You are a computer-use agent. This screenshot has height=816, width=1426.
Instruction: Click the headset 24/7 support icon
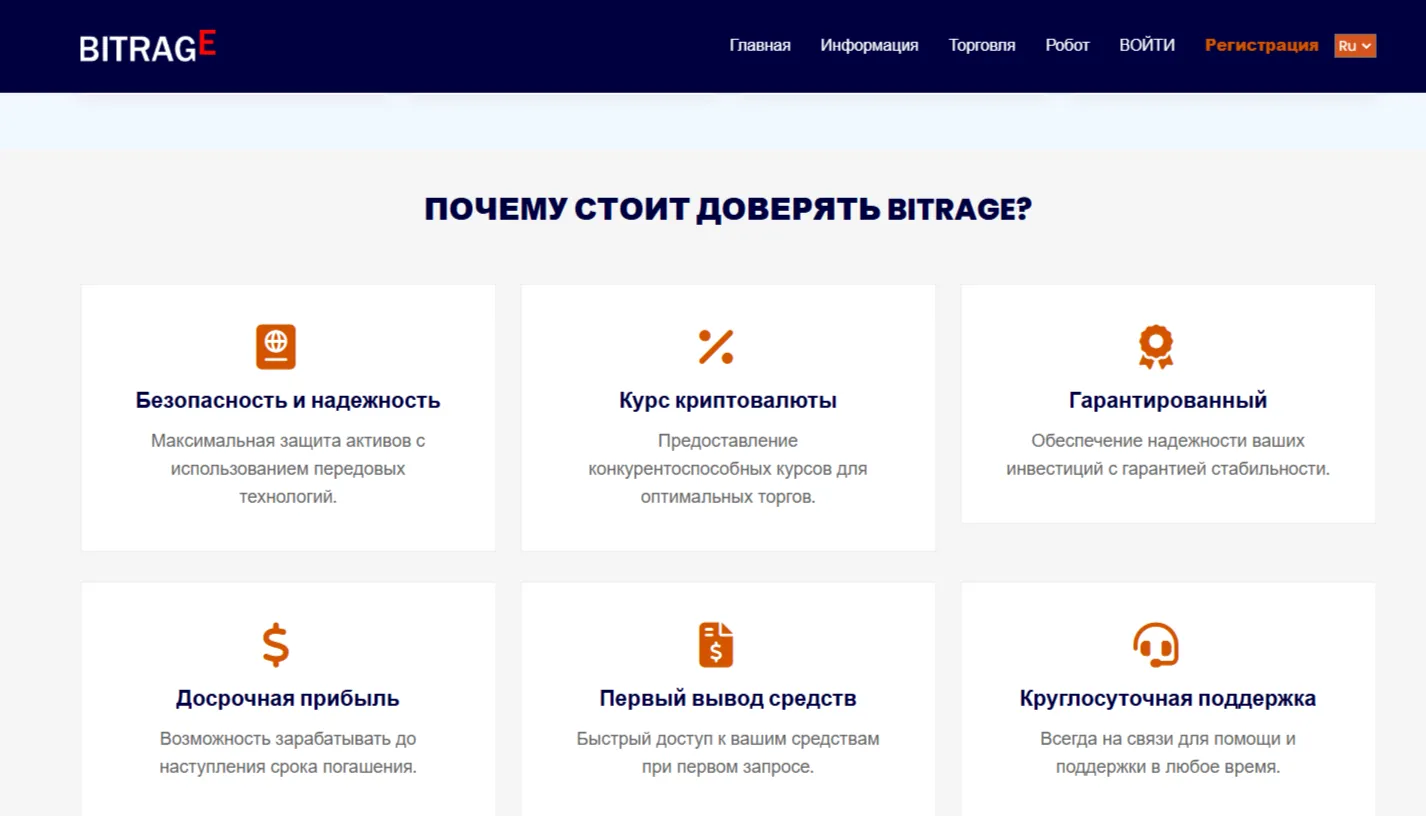click(1156, 645)
